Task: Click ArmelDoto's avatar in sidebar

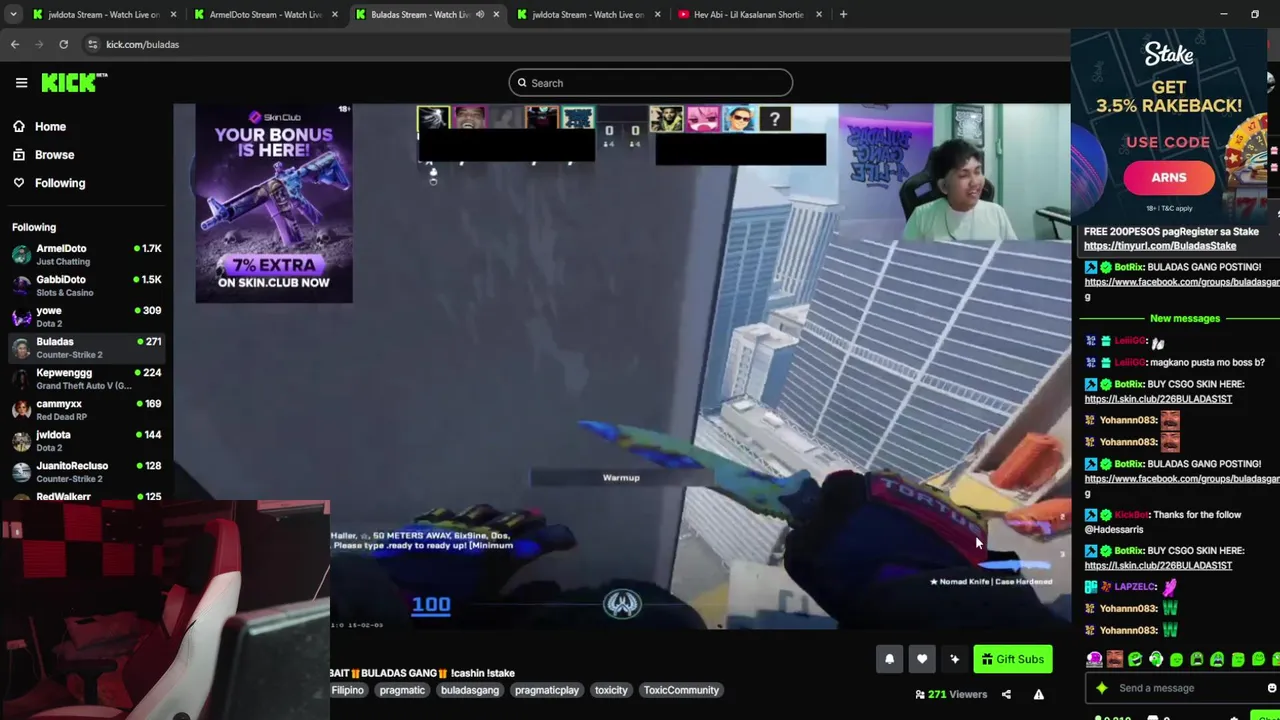Action: [21, 254]
